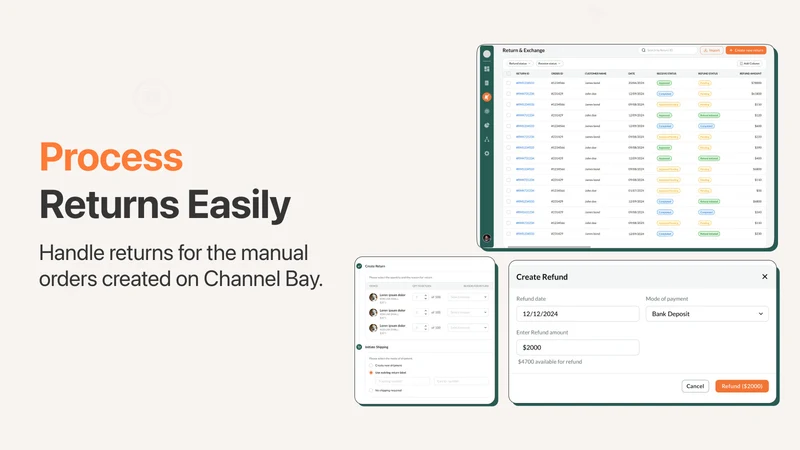Tick the select-all checkbox in table header
Viewport: 800px width, 450px height.
coord(508,73)
